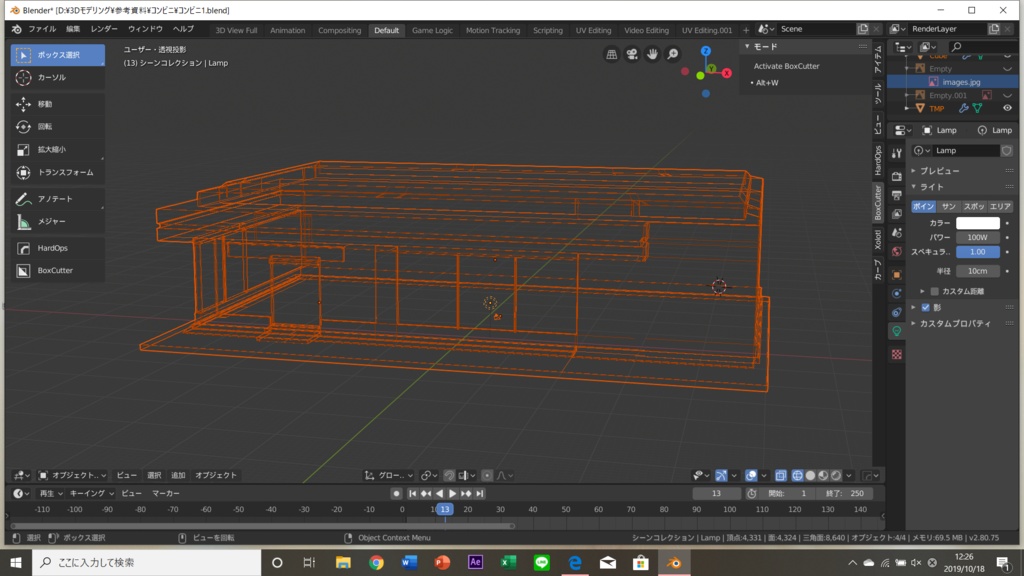Enable the custom distance (カスタム距離) checkbox
The height and width of the screenshot is (576, 1024).
click(x=935, y=291)
